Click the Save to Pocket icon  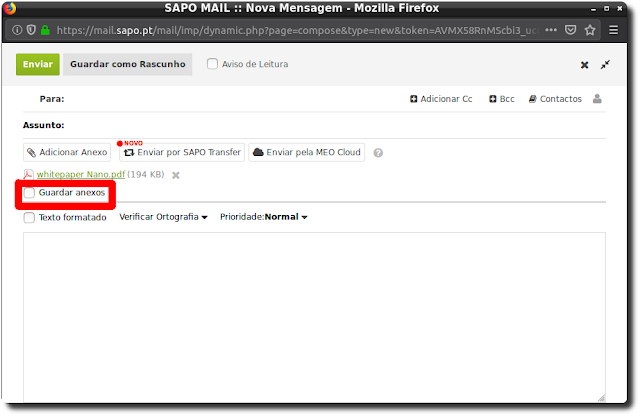pos(571,30)
